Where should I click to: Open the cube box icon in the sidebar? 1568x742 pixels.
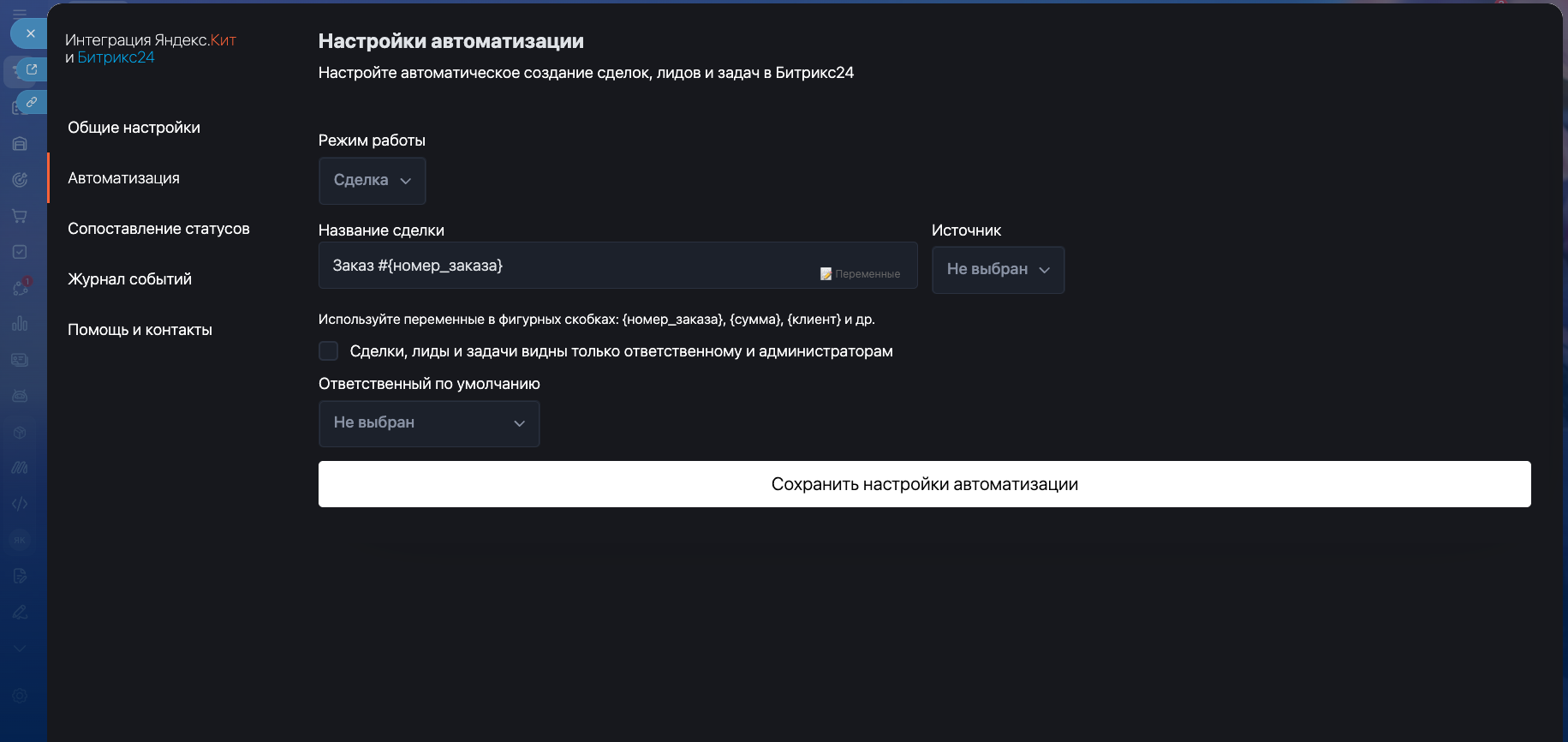point(20,432)
